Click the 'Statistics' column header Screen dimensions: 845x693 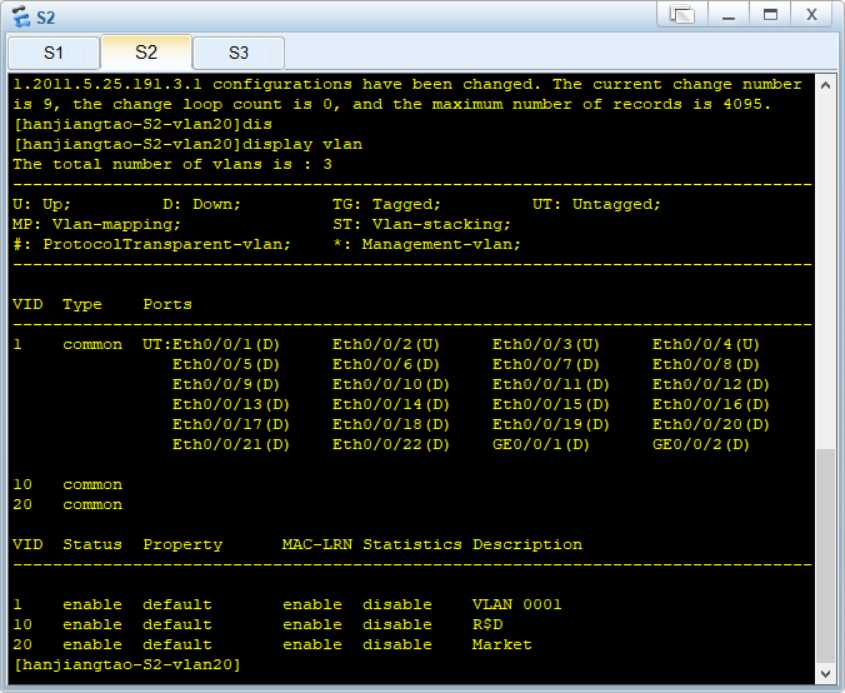pos(412,545)
